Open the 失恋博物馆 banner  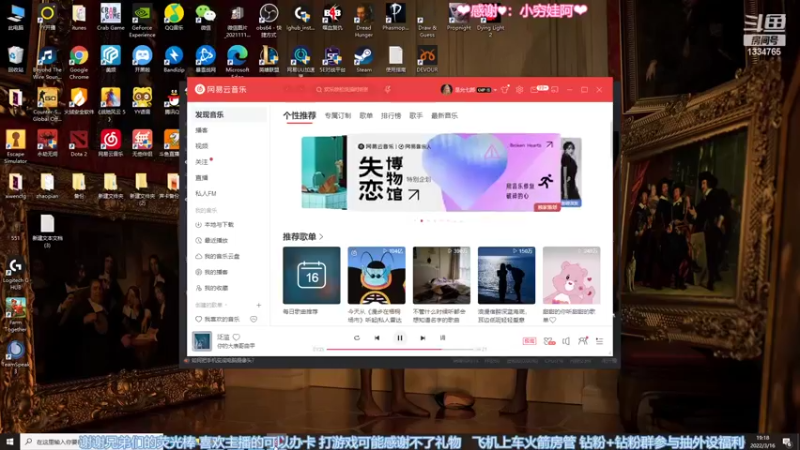[x=454, y=173]
